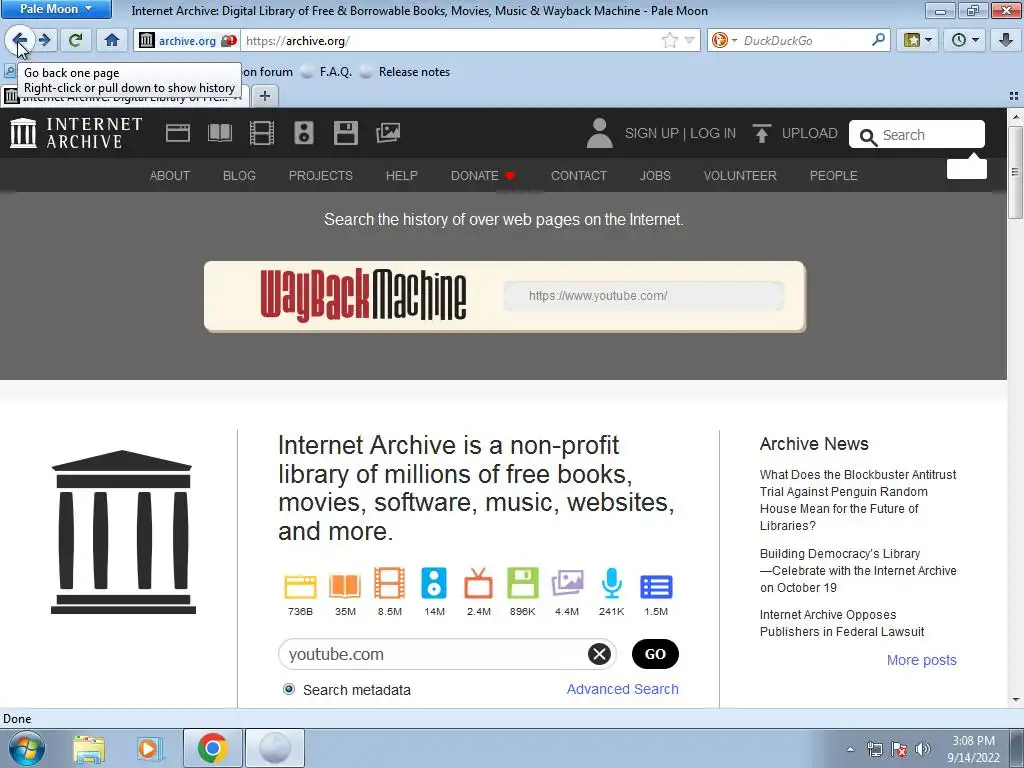Screen dimensions: 1024x768
Task: Open the browser home page
Action: point(112,40)
